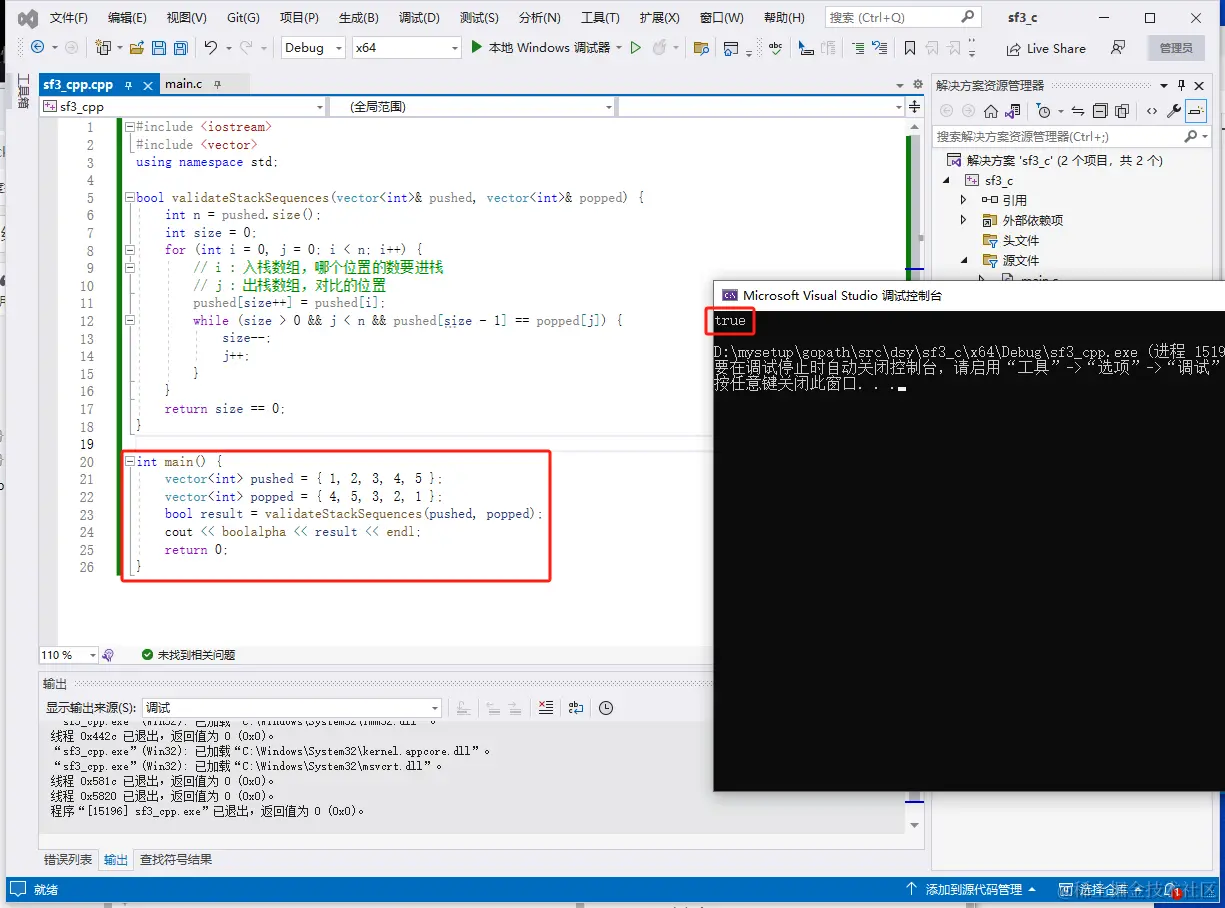Click the 本地 Windows 调试器 run button
This screenshot has width=1225, height=908.
[x=540, y=47]
